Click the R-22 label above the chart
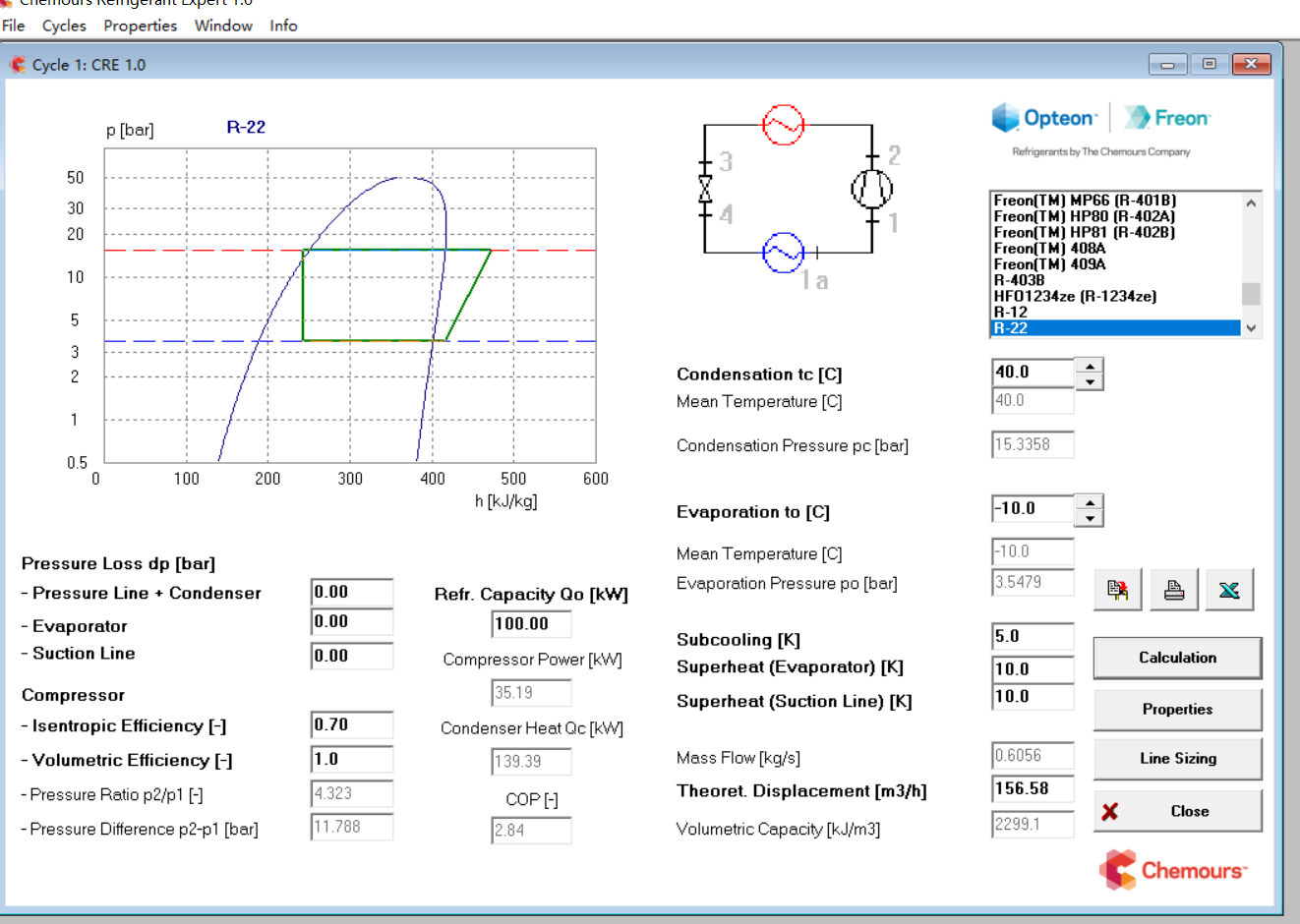Image resolution: width=1300 pixels, height=924 pixels. click(246, 127)
